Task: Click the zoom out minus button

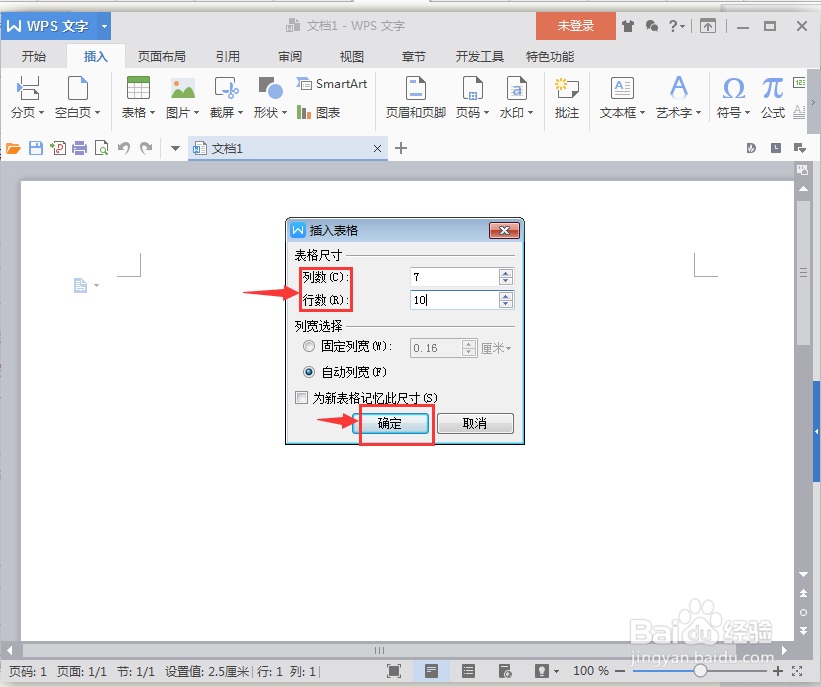Action: (620, 671)
